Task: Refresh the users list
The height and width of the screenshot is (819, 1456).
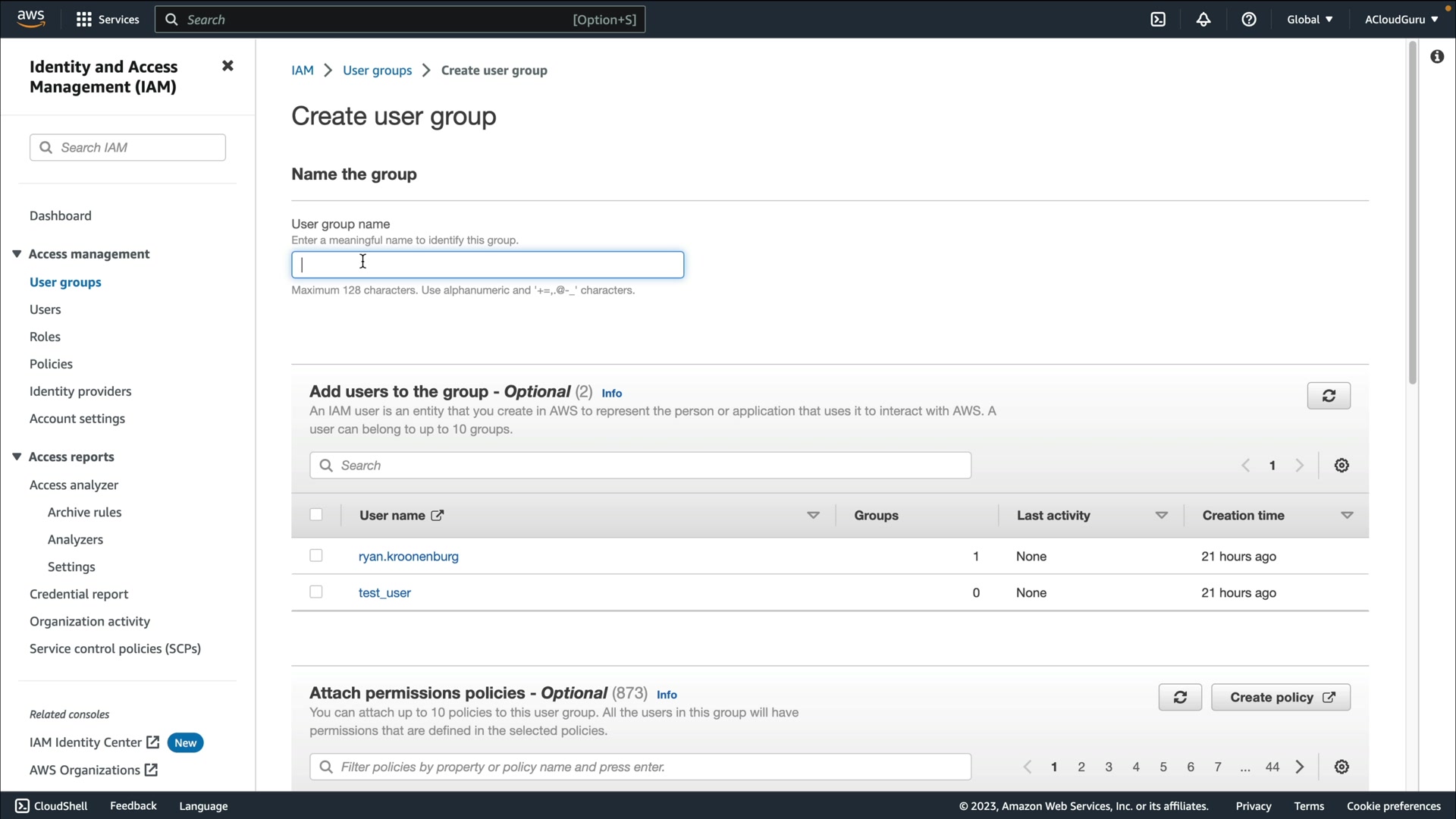Action: click(1329, 396)
